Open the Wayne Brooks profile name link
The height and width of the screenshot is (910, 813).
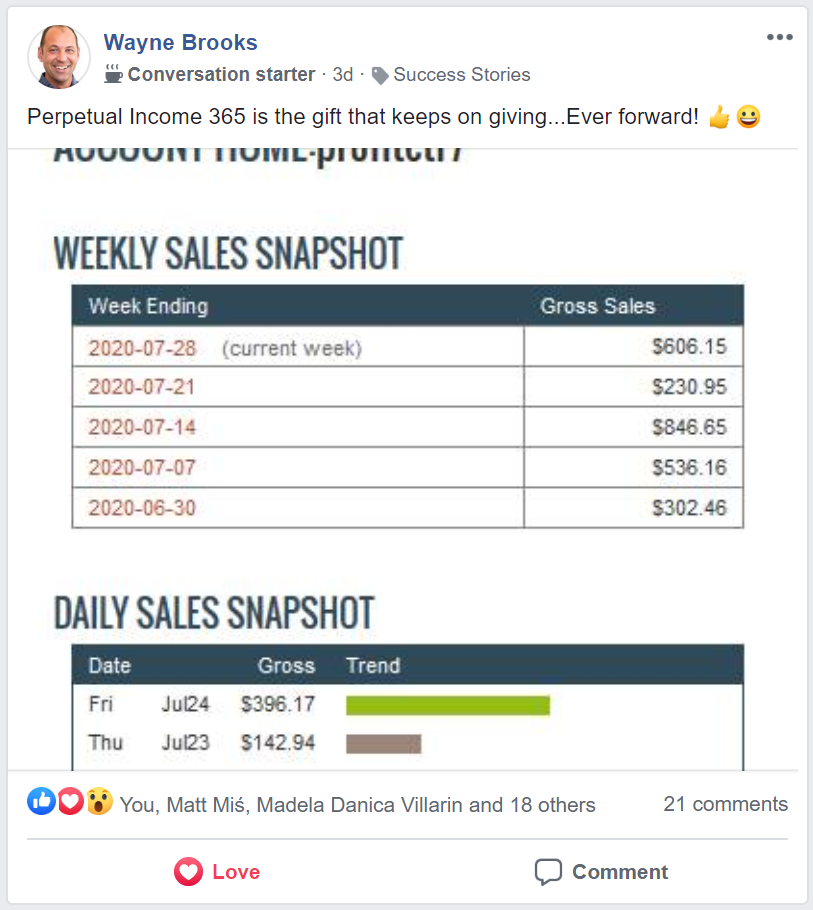tap(180, 42)
